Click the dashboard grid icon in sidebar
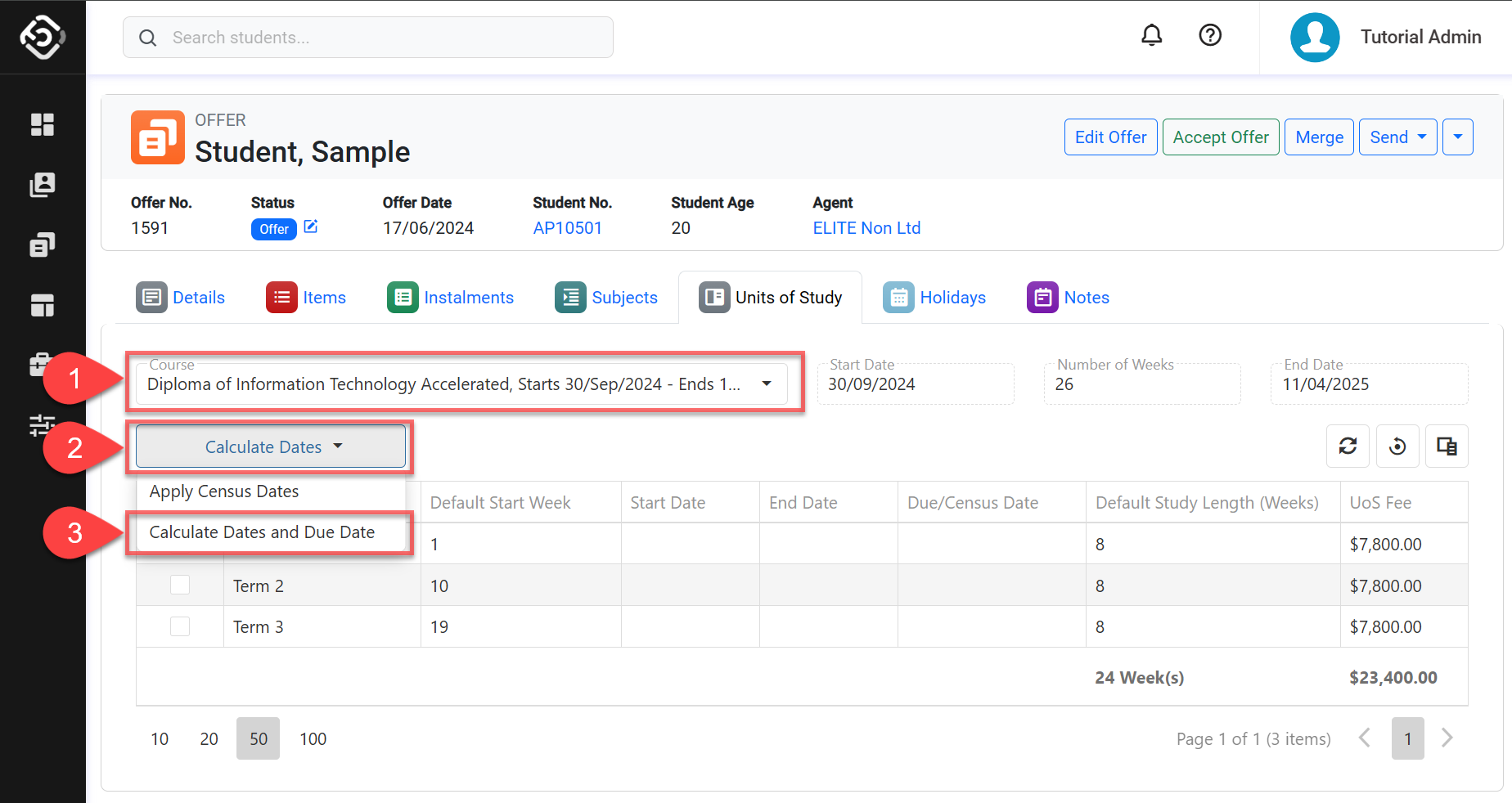The width and height of the screenshot is (1512, 803). (x=43, y=124)
